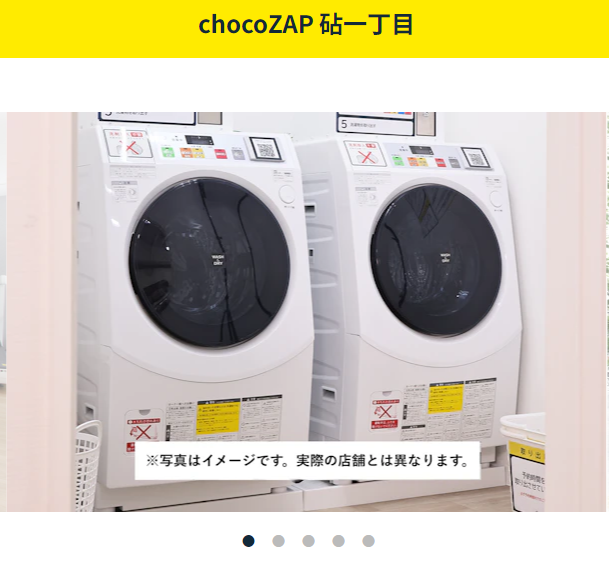Jump to the third slide dot
Viewport: 609px width, 566px height.
[308, 541]
